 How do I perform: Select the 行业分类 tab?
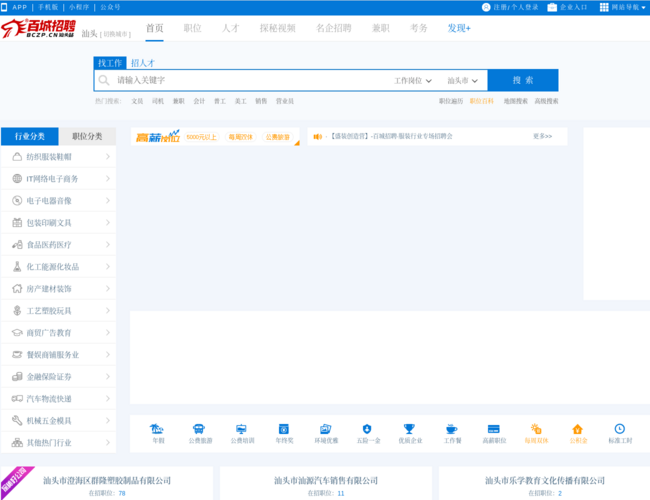point(29,136)
